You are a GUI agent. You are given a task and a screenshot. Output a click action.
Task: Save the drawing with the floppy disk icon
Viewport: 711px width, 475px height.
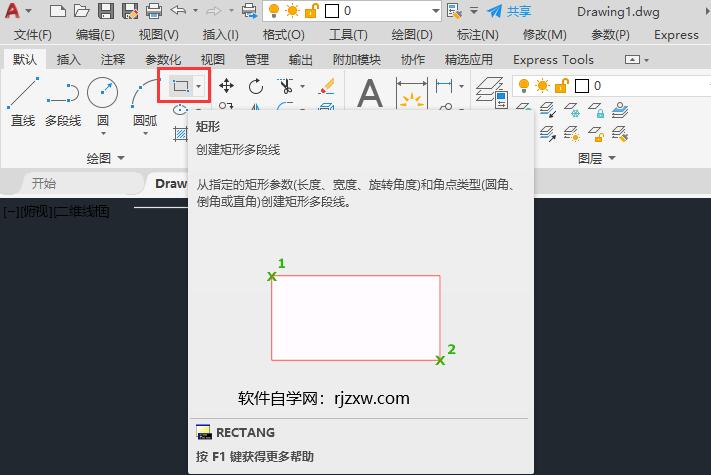106,11
